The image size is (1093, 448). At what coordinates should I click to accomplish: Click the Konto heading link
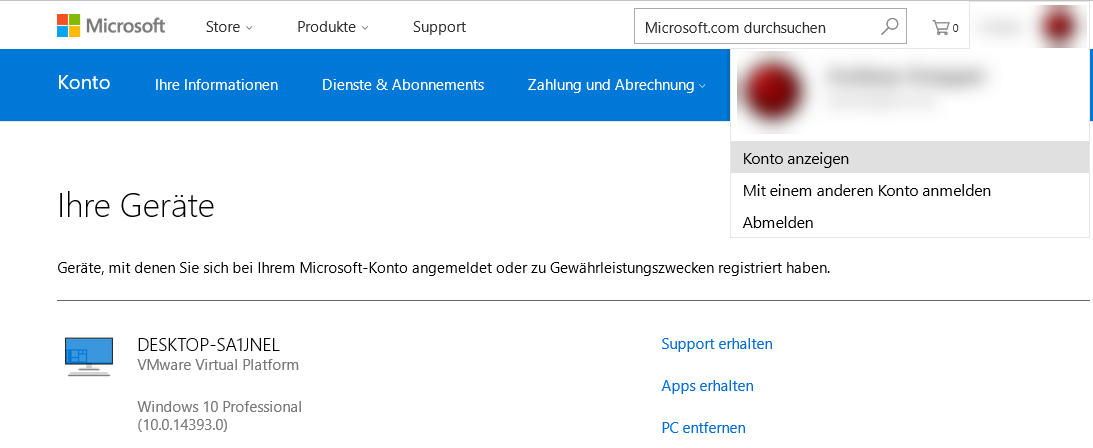tap(84, 83)
